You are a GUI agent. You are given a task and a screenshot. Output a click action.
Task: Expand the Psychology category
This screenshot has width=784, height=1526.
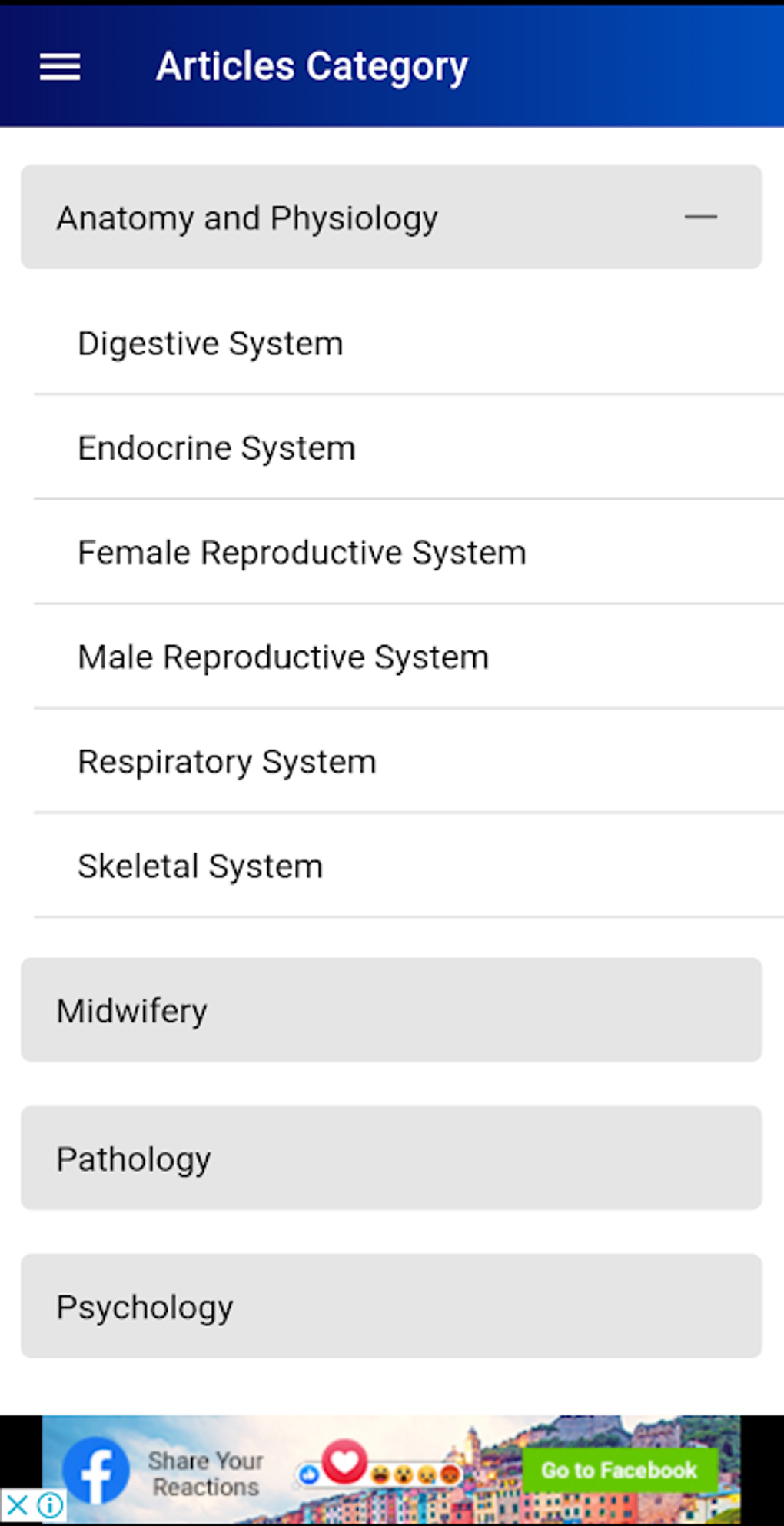390,1306
